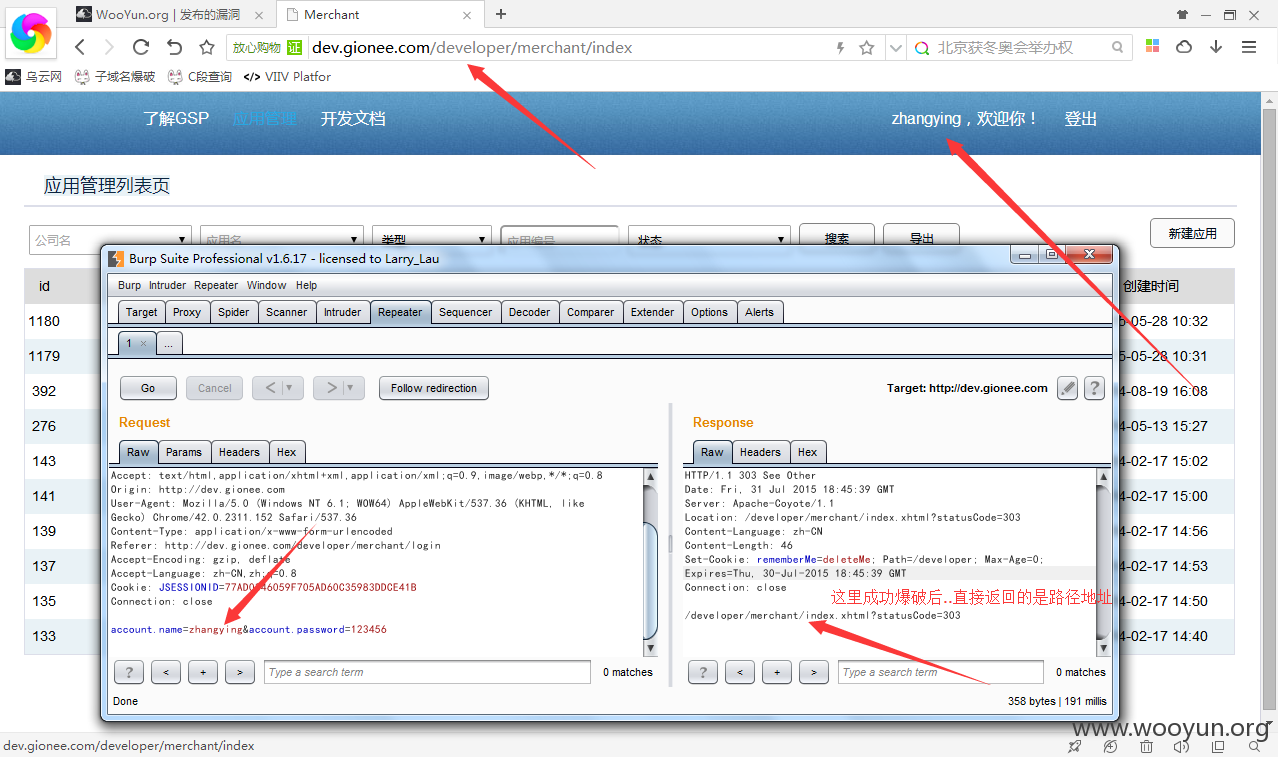Viewport: 1278px width, 757px height.
Task: Open the 状态 status dropdown
Action: [x=709, y=235]
